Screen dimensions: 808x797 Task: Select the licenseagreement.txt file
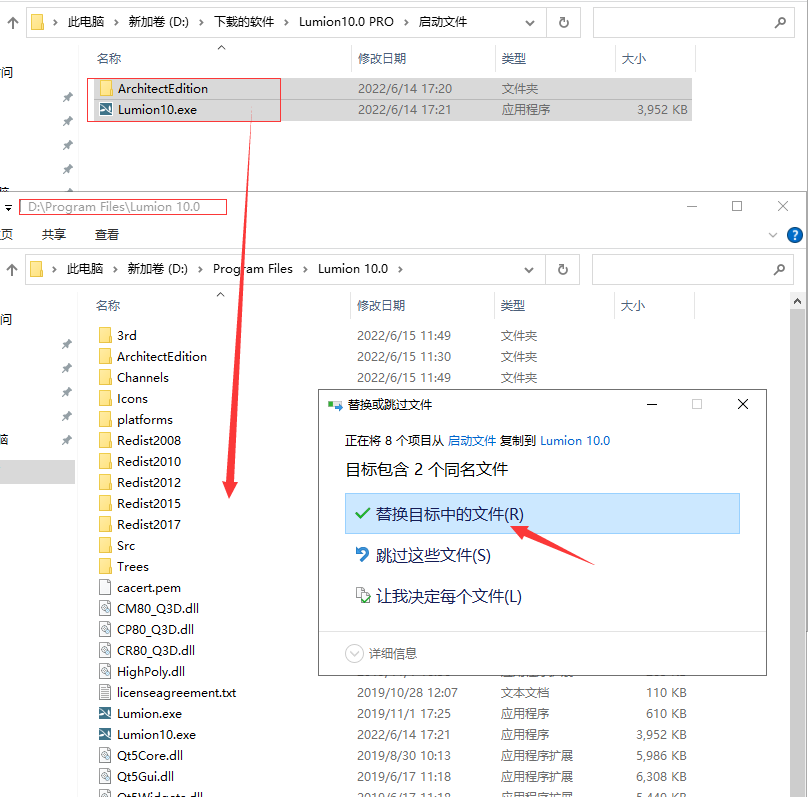(x=176, y=693)
